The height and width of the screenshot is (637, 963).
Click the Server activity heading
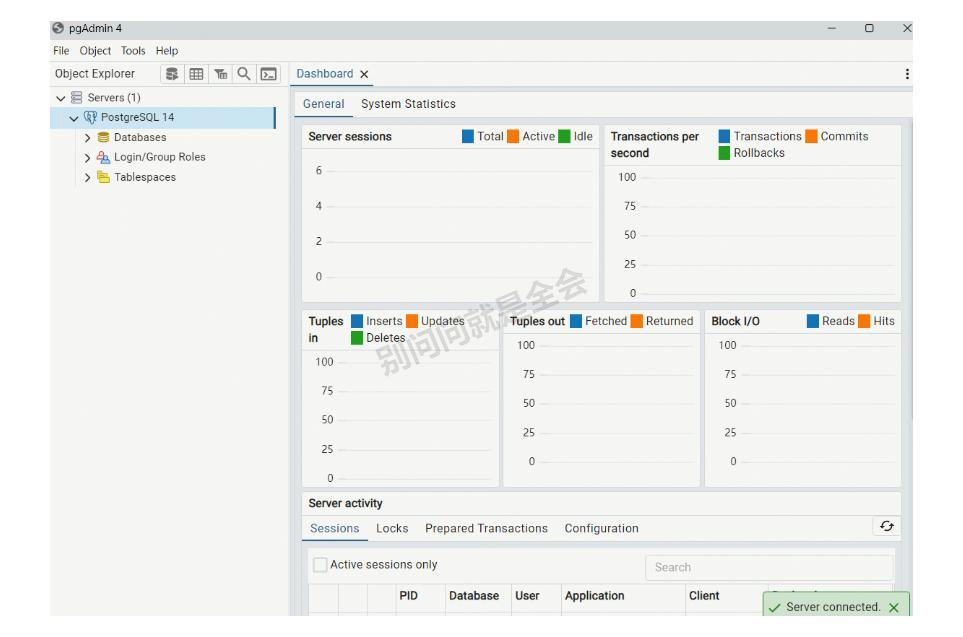(345, 504)
